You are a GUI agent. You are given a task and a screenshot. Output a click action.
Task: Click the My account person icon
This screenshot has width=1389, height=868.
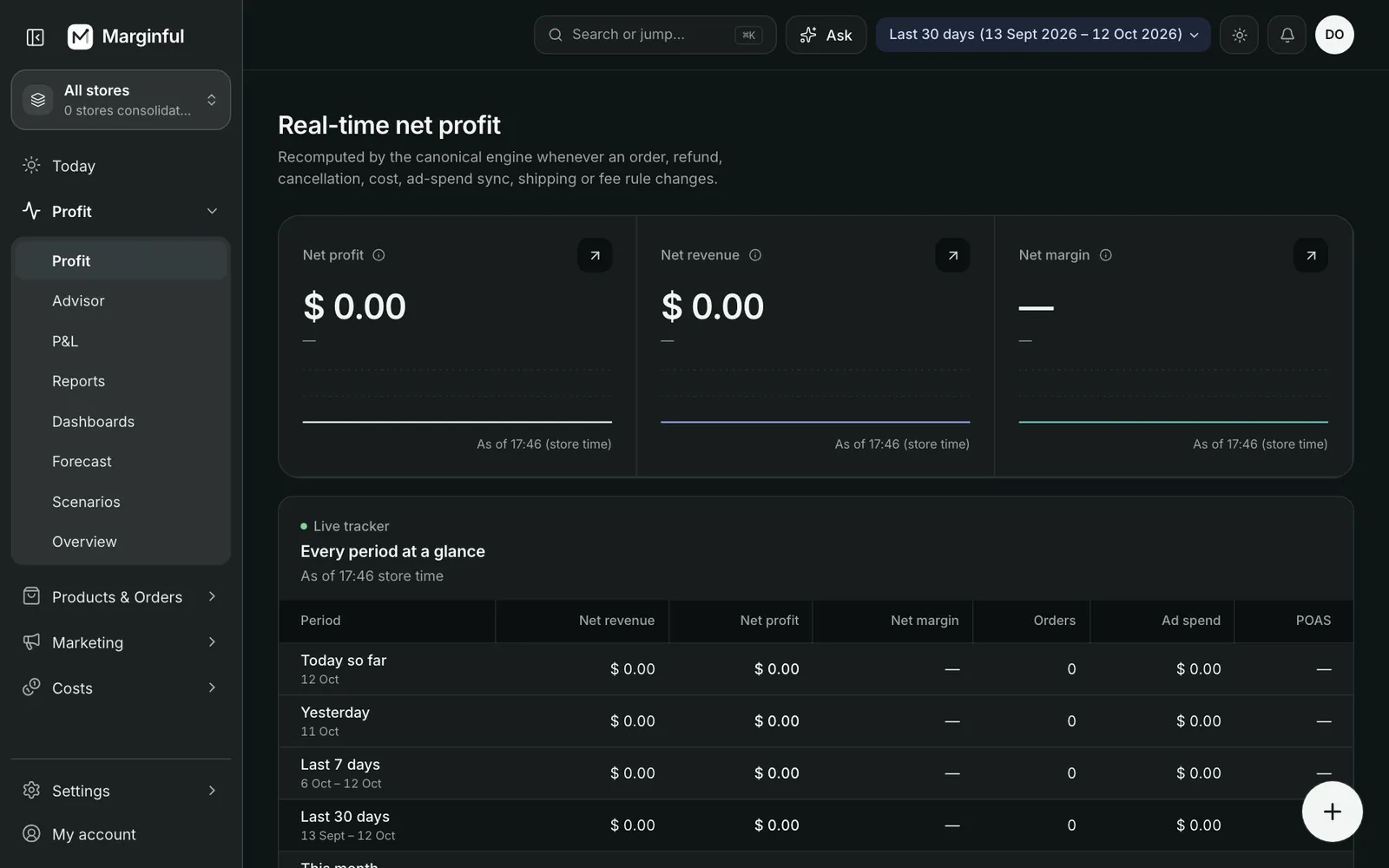click(31, 833)
